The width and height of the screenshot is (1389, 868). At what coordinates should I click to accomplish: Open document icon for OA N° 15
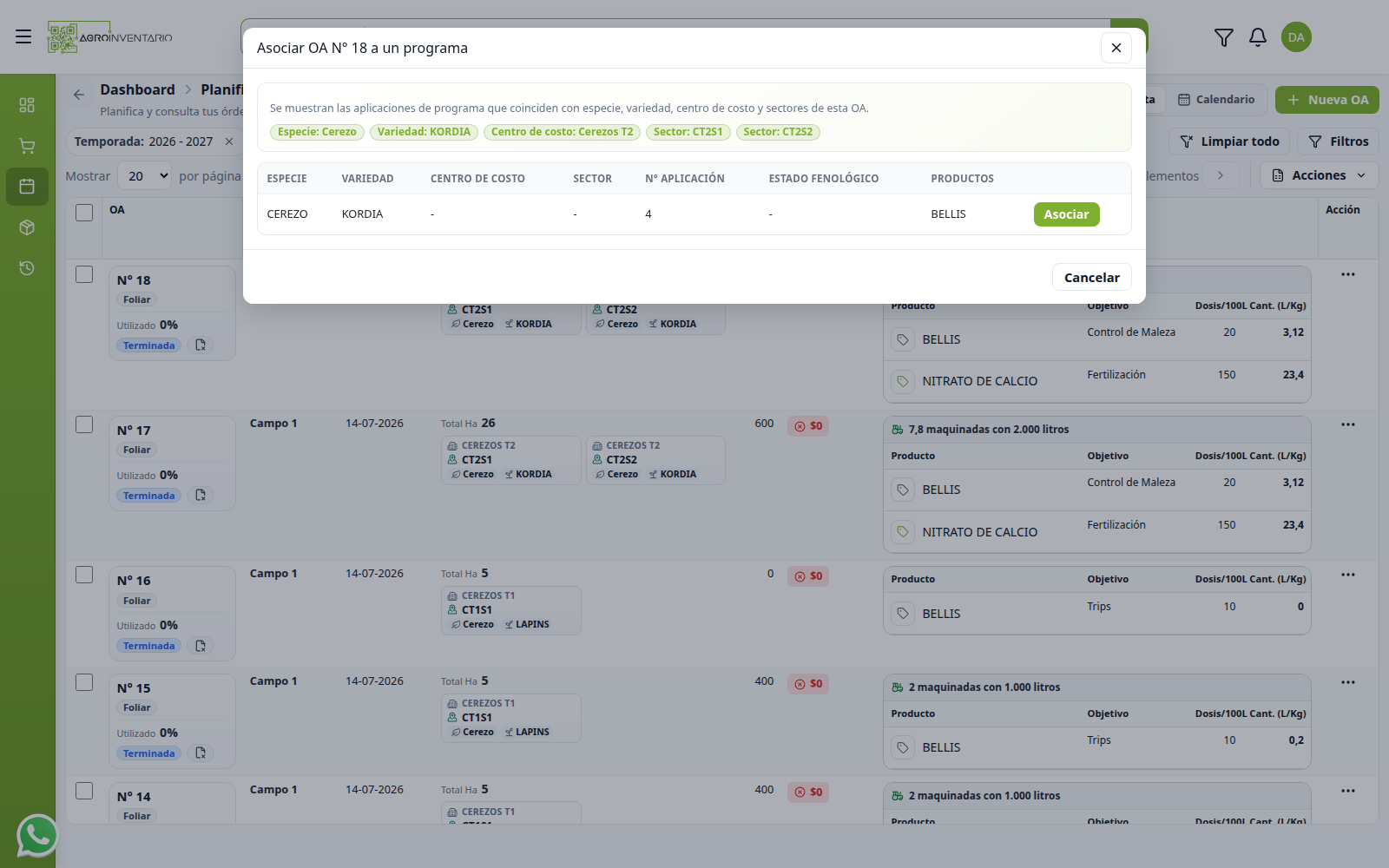[201, 753]
